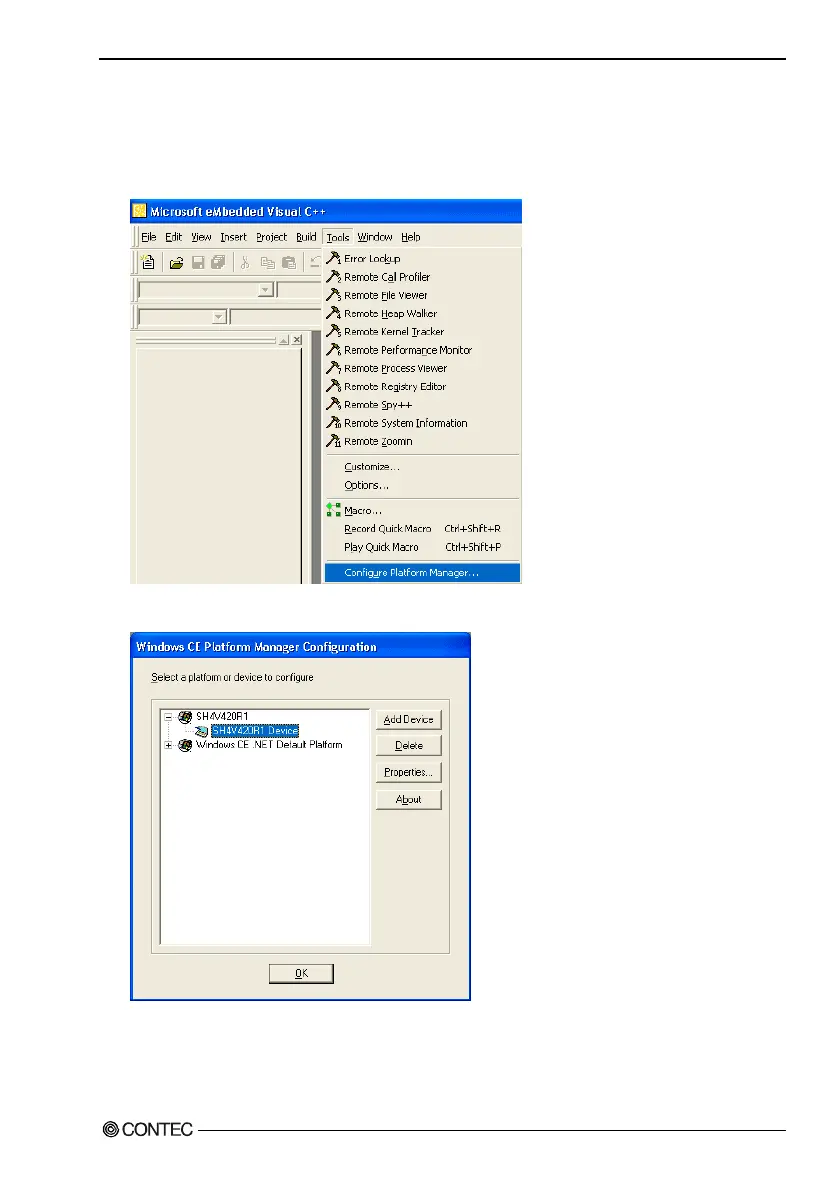840x1190 pixels.
Task: Open the lower toolbar combo box dropdown arrow
Action: [219, 316]
